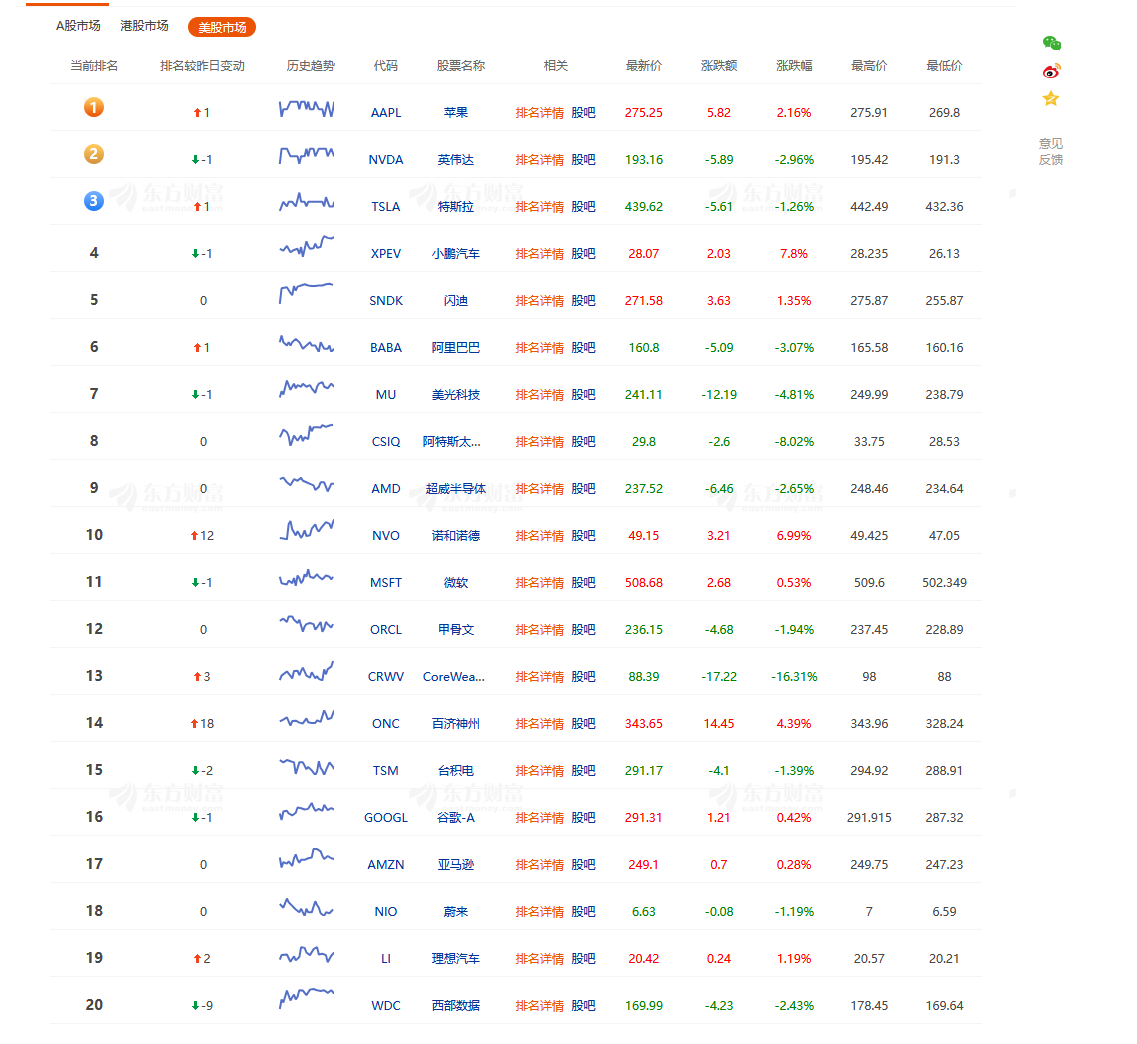Click the 最低价 column header
Screen dimensions: 1137x1044
click(944, 66)
